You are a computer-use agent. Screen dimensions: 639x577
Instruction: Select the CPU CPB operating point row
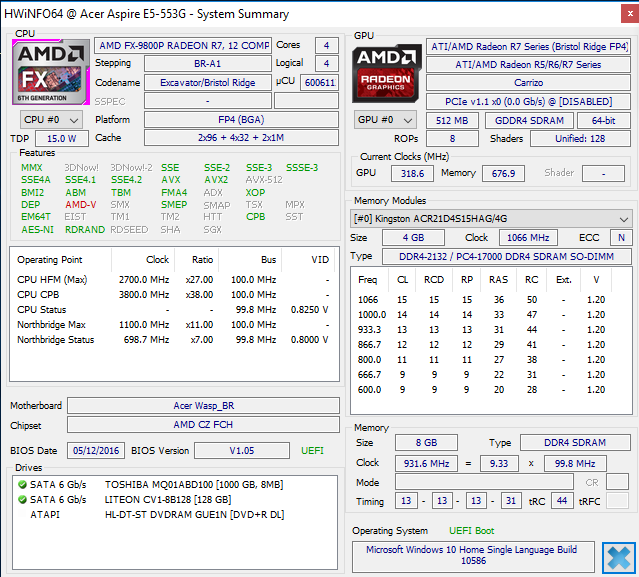coord(170,295)
